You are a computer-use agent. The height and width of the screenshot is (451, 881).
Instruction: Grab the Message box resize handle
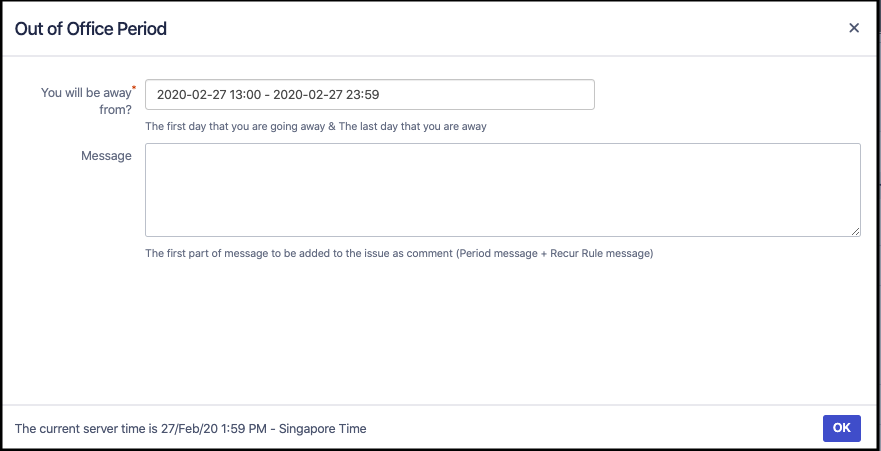pos(856,232)
